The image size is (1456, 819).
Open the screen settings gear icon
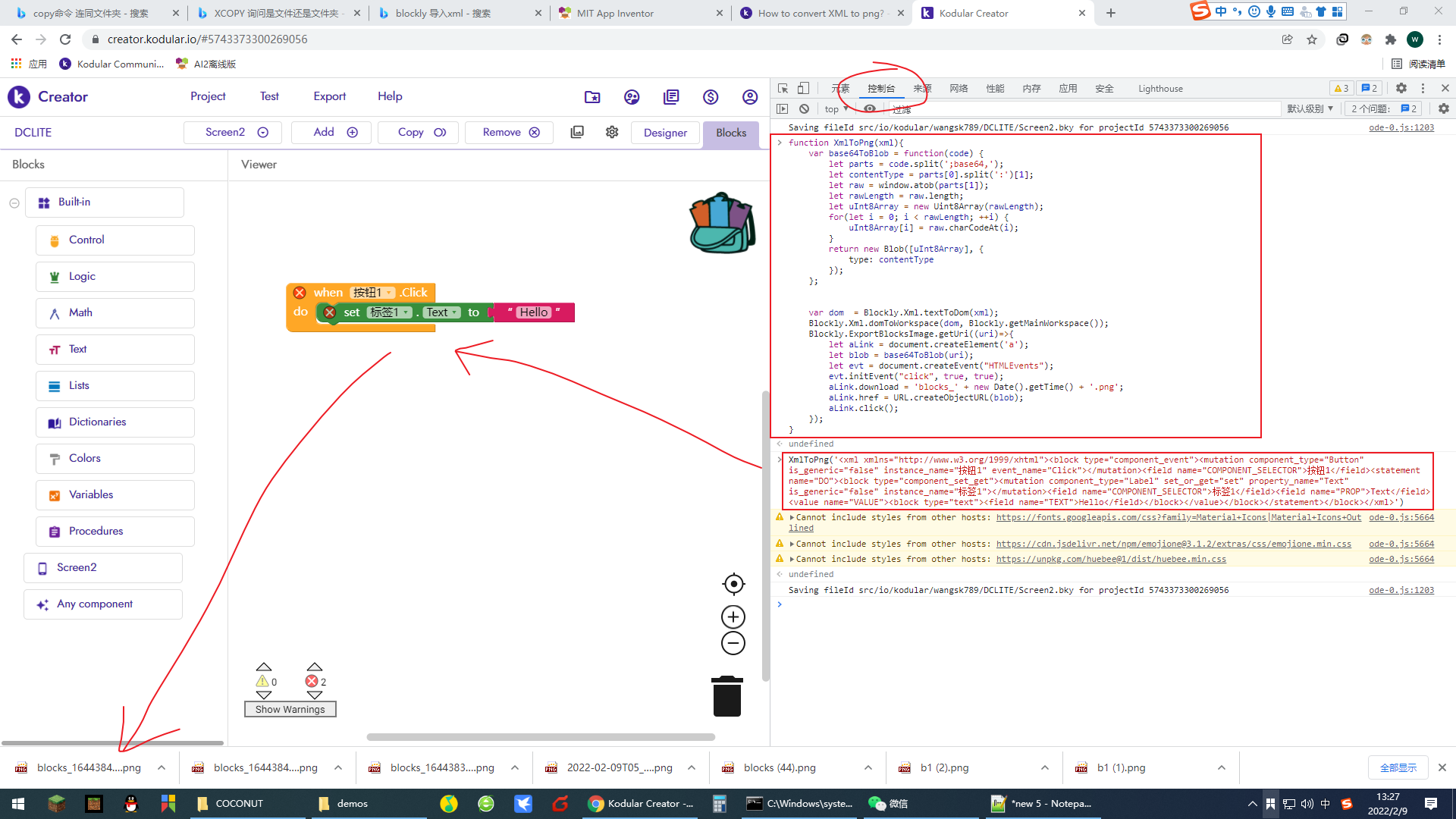(612, 132)
